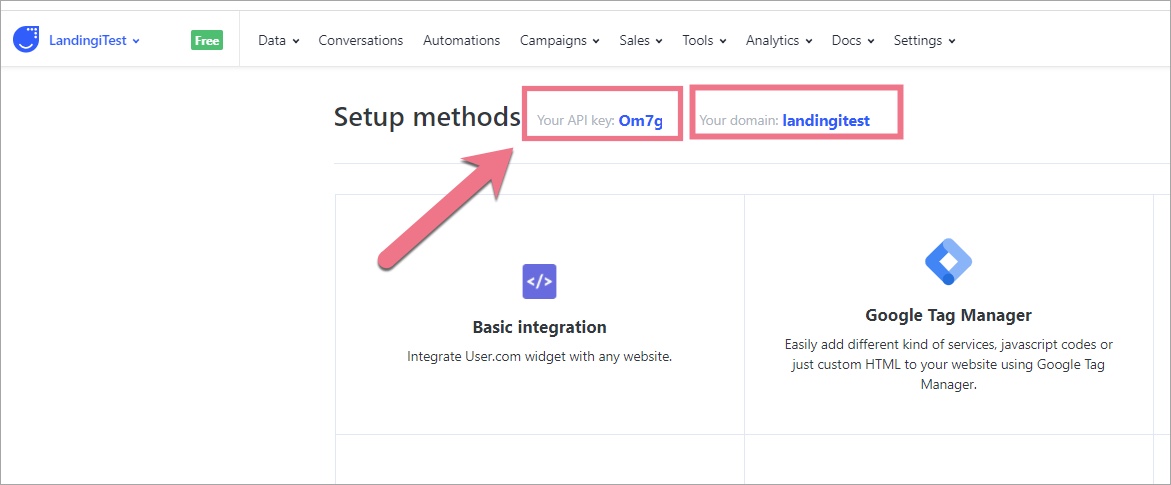The height and width of the screenshot is (485, 1171).
Task: Click the landingitest domain link
Action: (826, 121)
